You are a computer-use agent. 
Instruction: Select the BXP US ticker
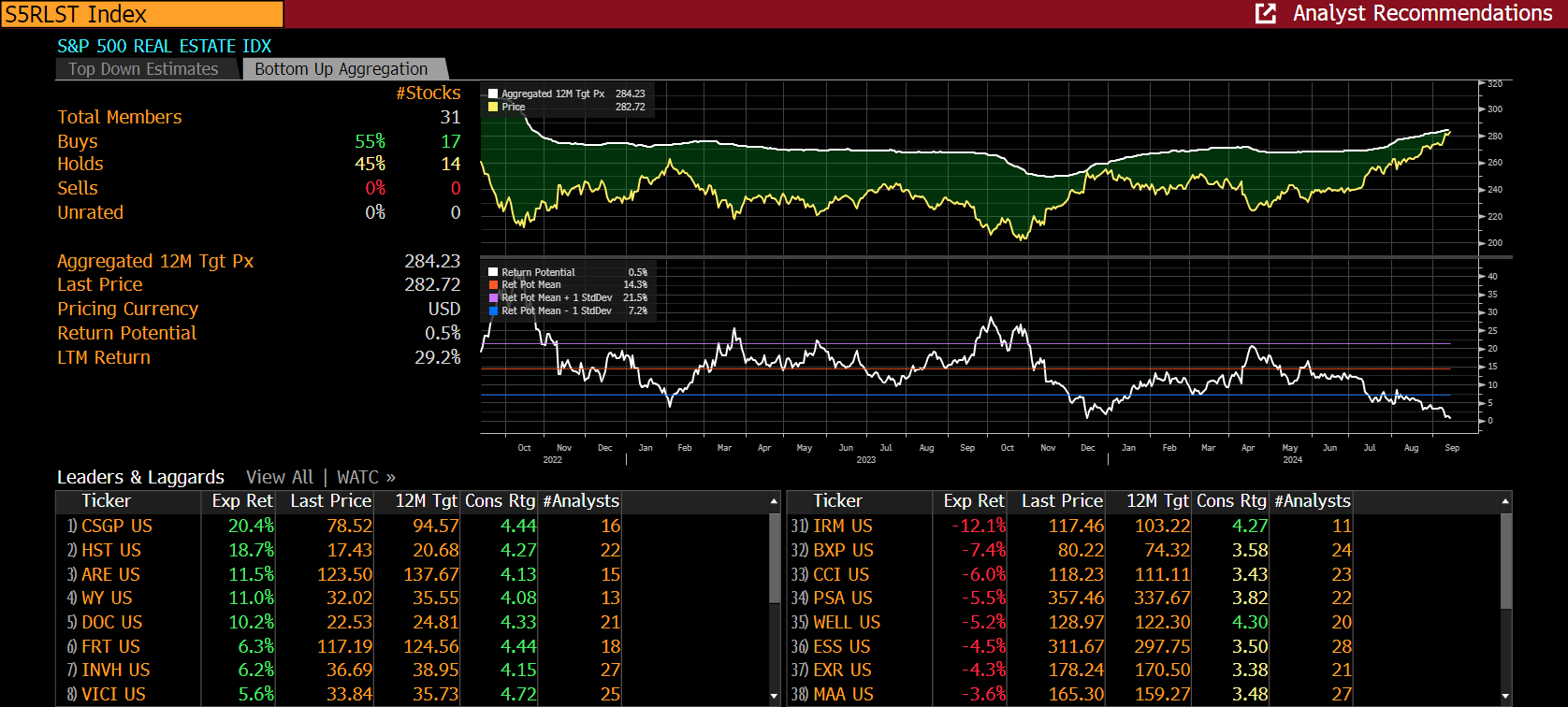pos(843,551)
